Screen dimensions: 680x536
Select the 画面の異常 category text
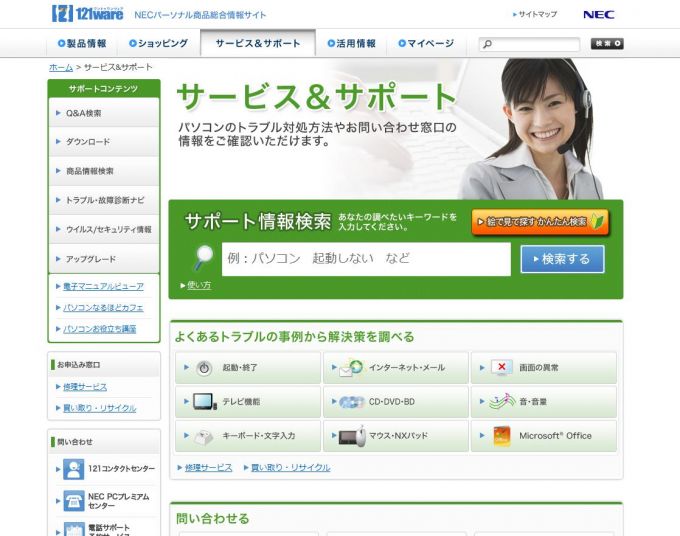539,368
